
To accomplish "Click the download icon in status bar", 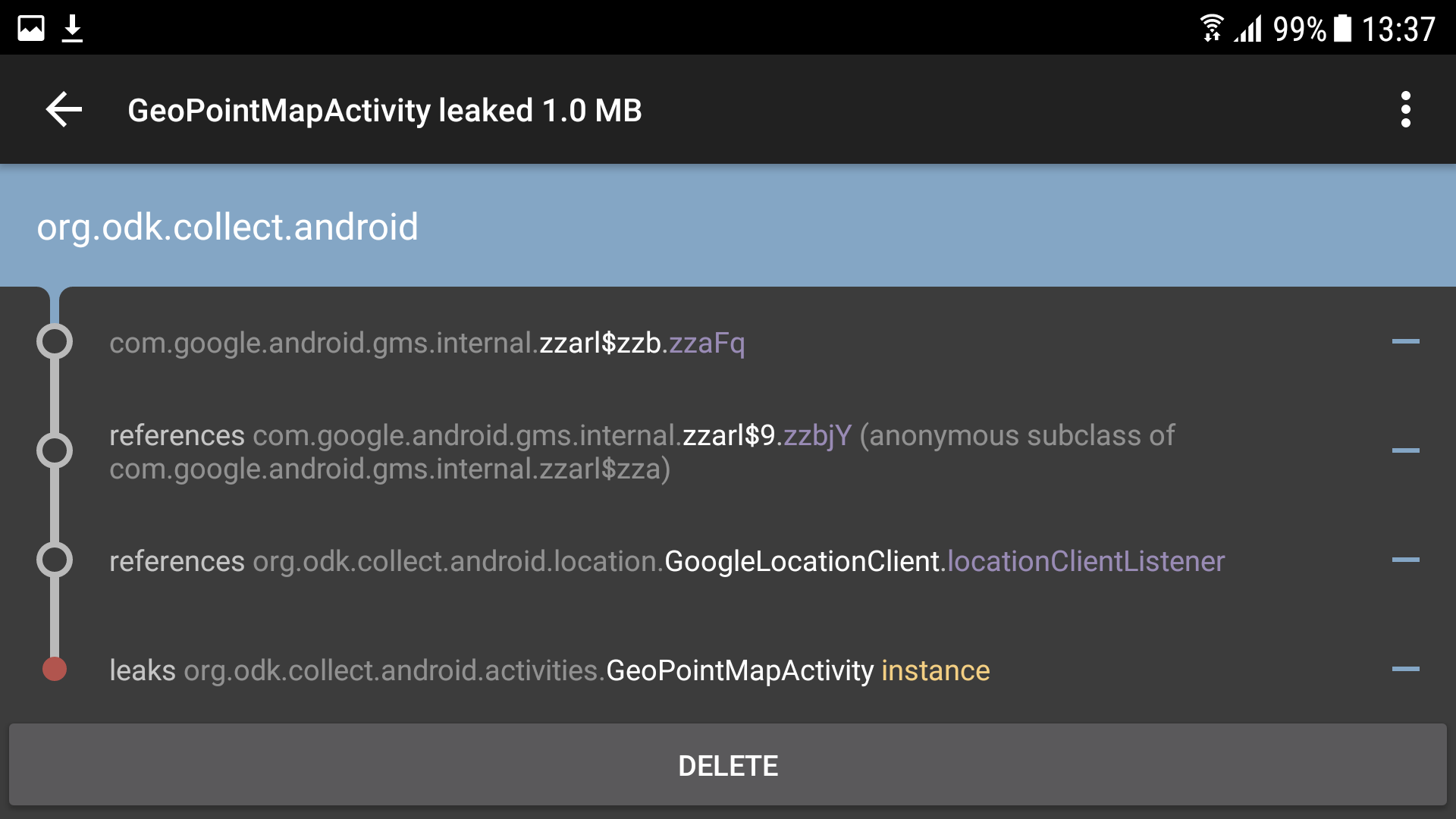I will (73, 27).
